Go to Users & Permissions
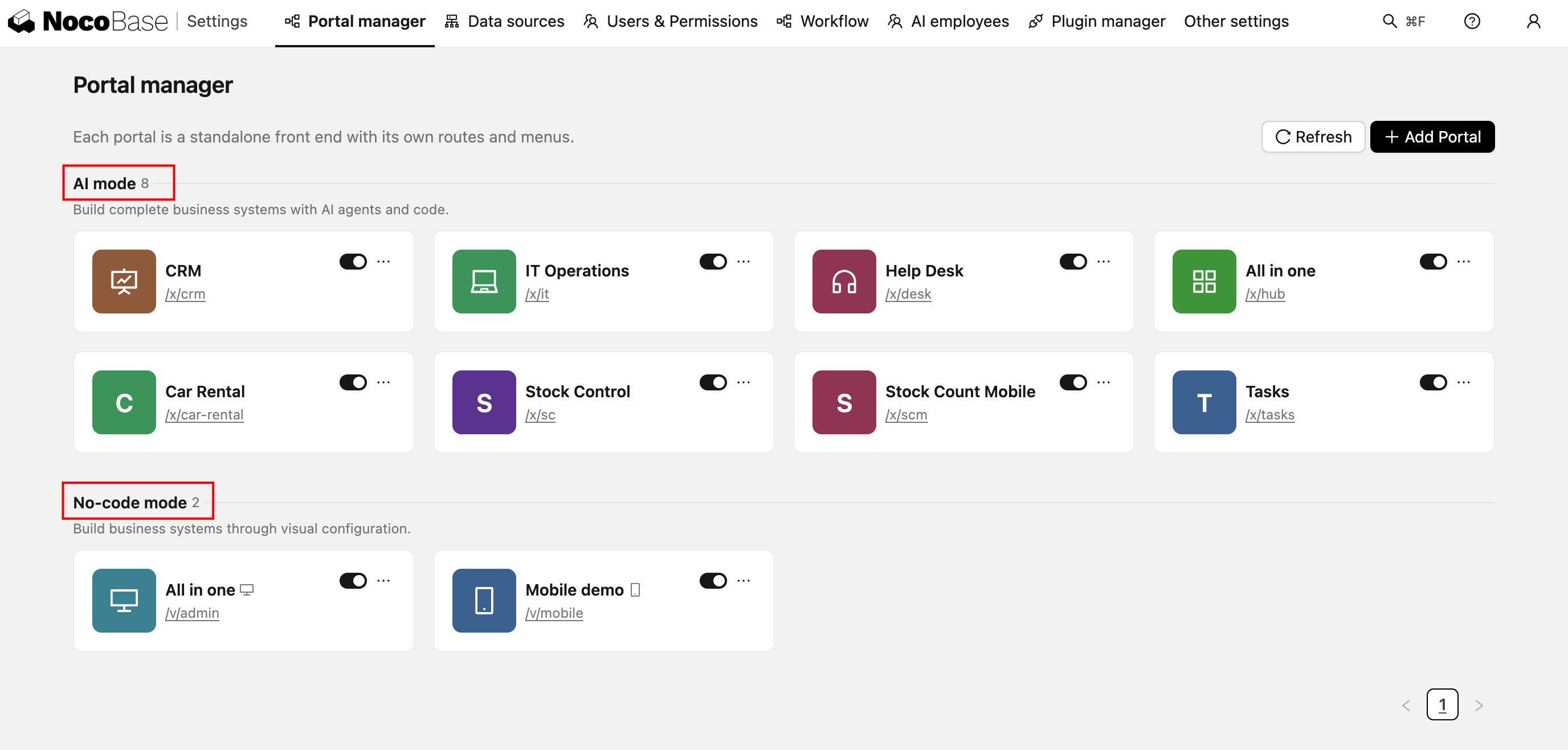The width and height of the screenshot is (1568, 750). (671, 22)
